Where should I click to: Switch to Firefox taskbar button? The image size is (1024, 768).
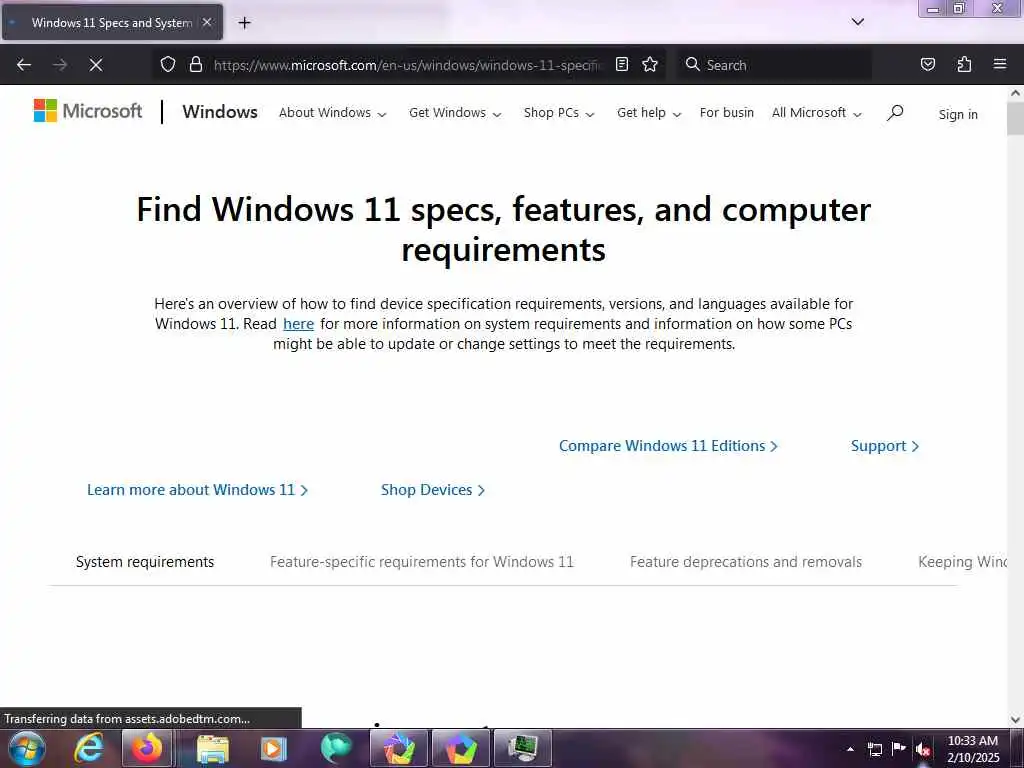pyautogui.click(x=148, y=748)
